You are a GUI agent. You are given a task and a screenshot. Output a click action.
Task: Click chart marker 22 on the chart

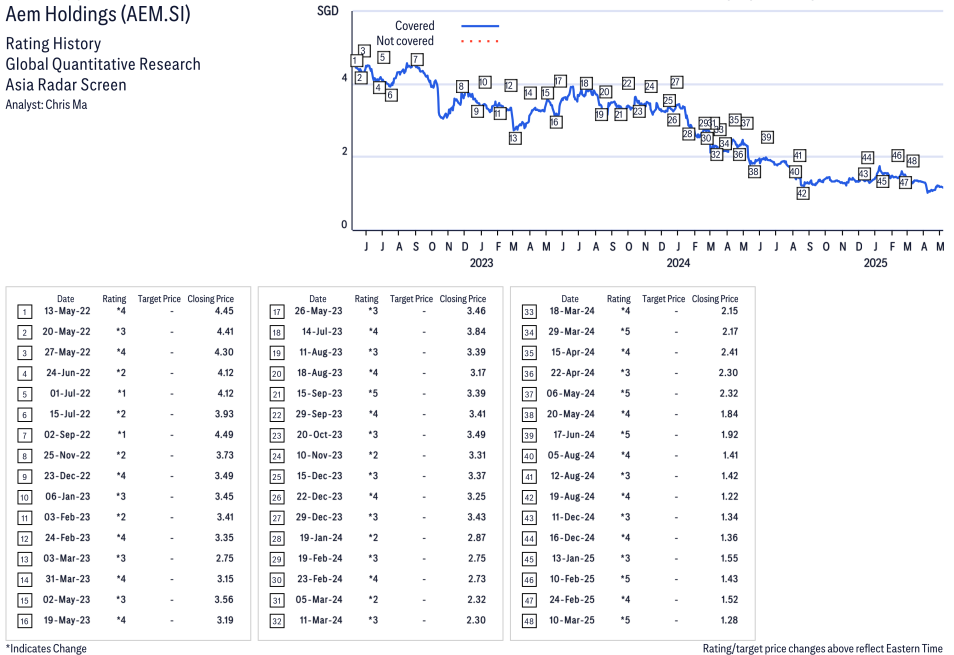(x=628, y=83)
